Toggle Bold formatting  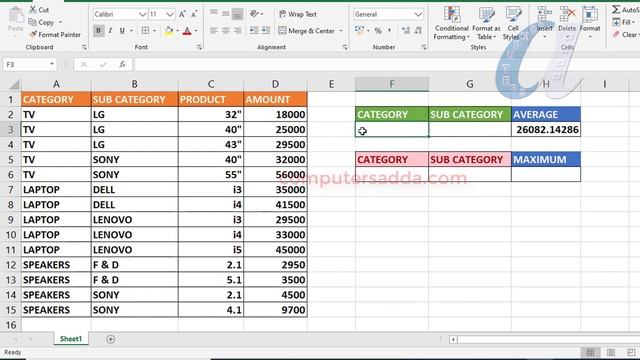pos(98,31)
